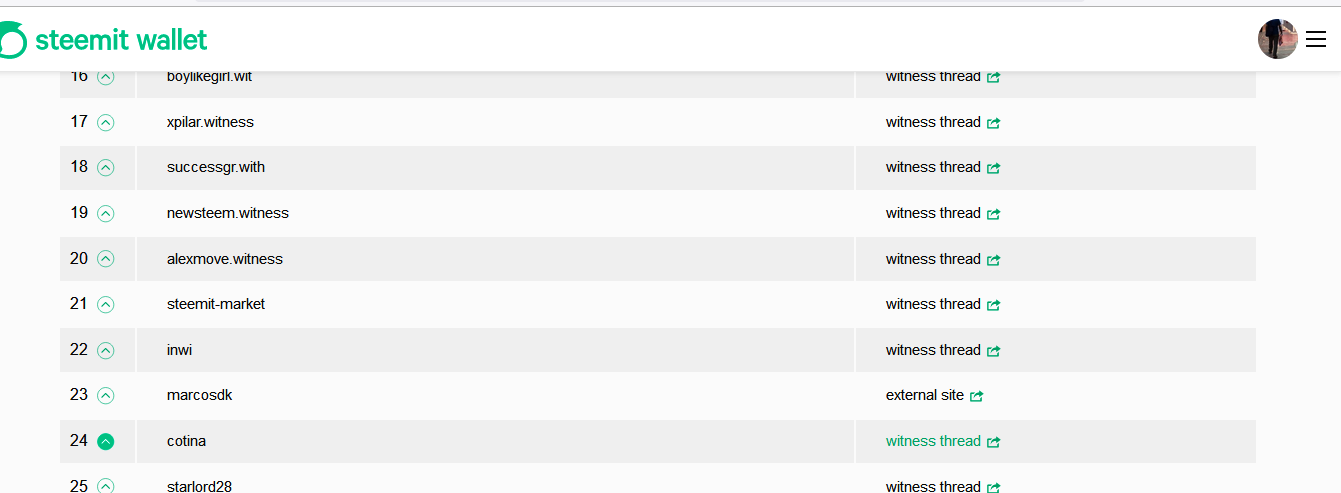Vote for the successgr.with witness
The image size is (1341, 493).
[106, 168]
